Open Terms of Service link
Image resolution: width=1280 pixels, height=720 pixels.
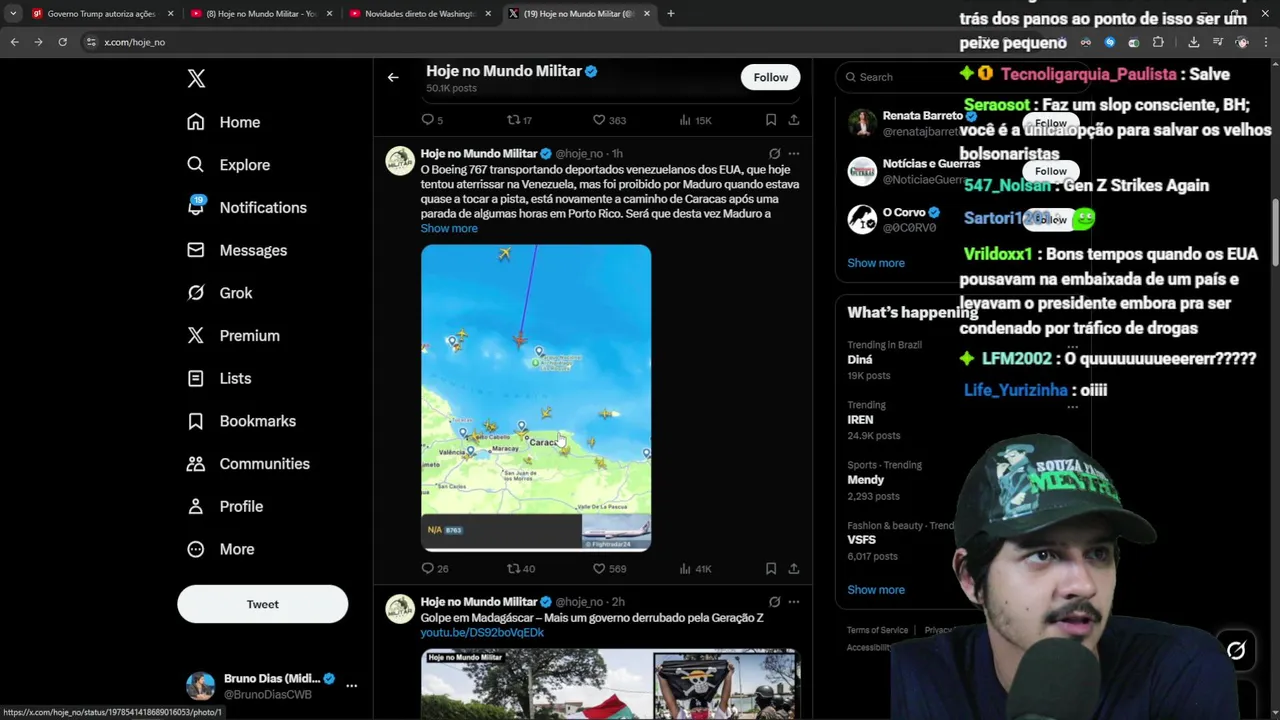[877, 630]
